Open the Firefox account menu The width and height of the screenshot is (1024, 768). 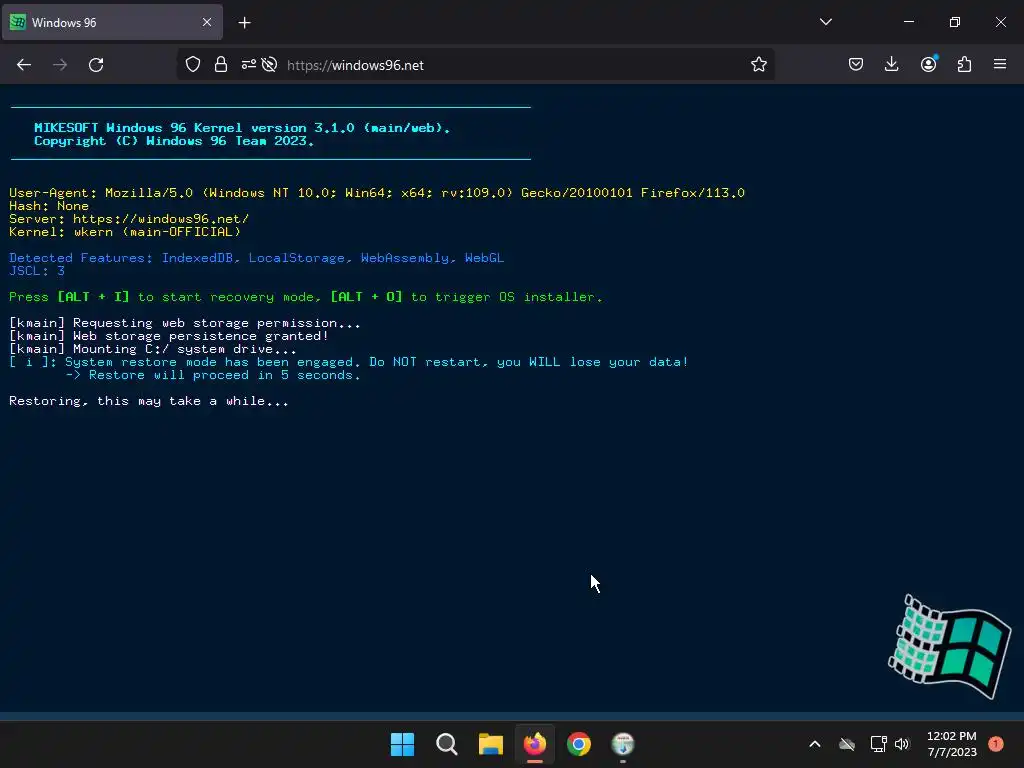(929, 64)
